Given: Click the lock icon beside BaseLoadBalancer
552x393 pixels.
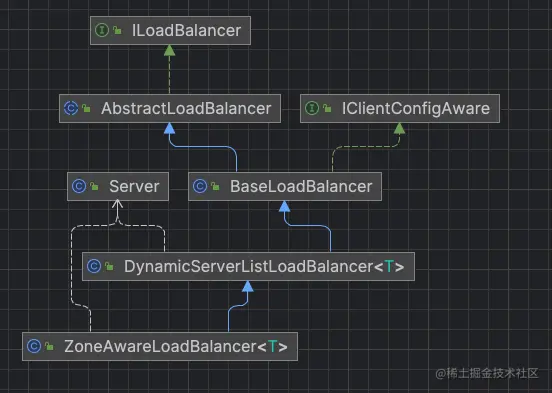Looking at the screenshot, I should (x=215, y=187).
